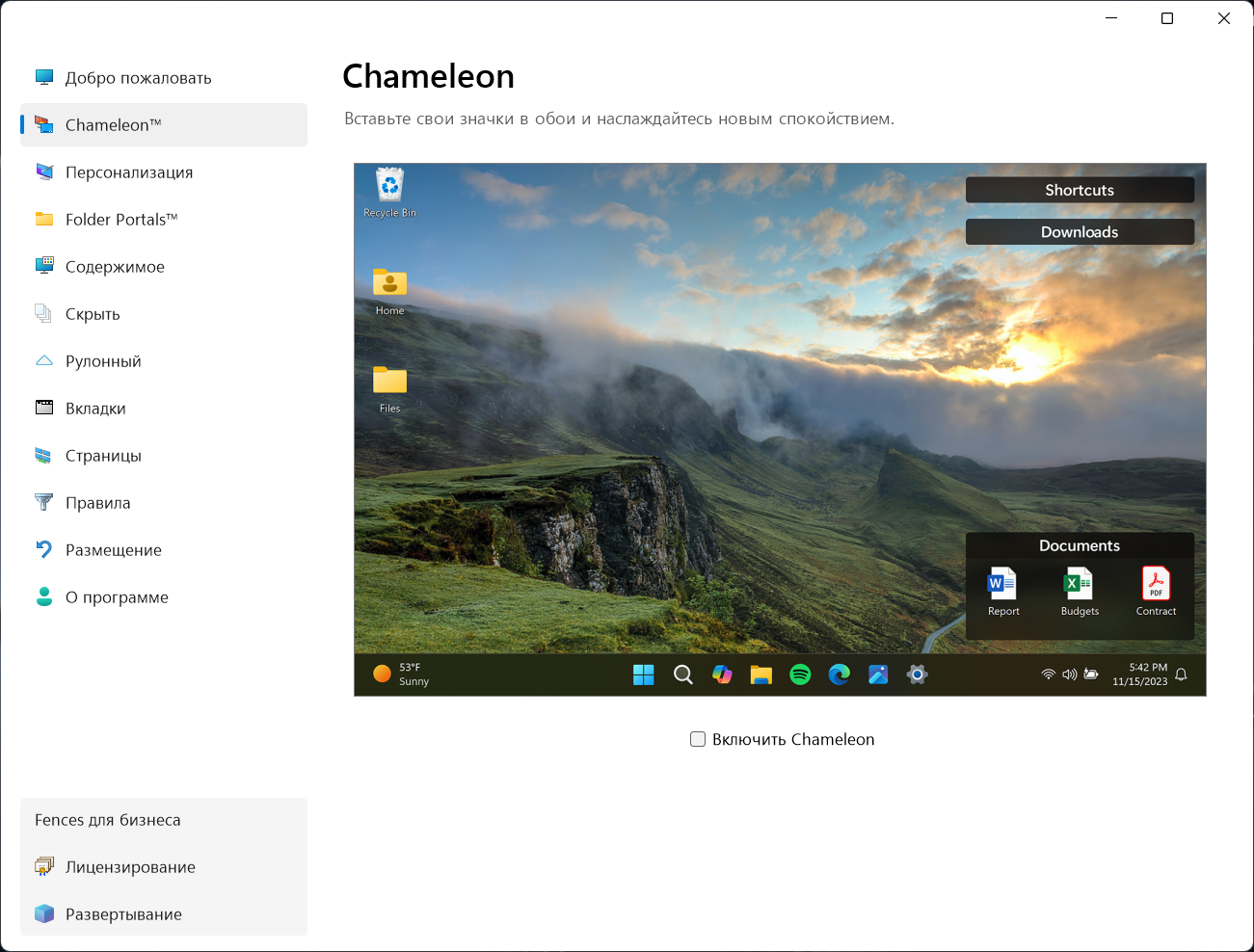Go to the Вкладки section
This screenshot has height=952, width=1254.
164,408
